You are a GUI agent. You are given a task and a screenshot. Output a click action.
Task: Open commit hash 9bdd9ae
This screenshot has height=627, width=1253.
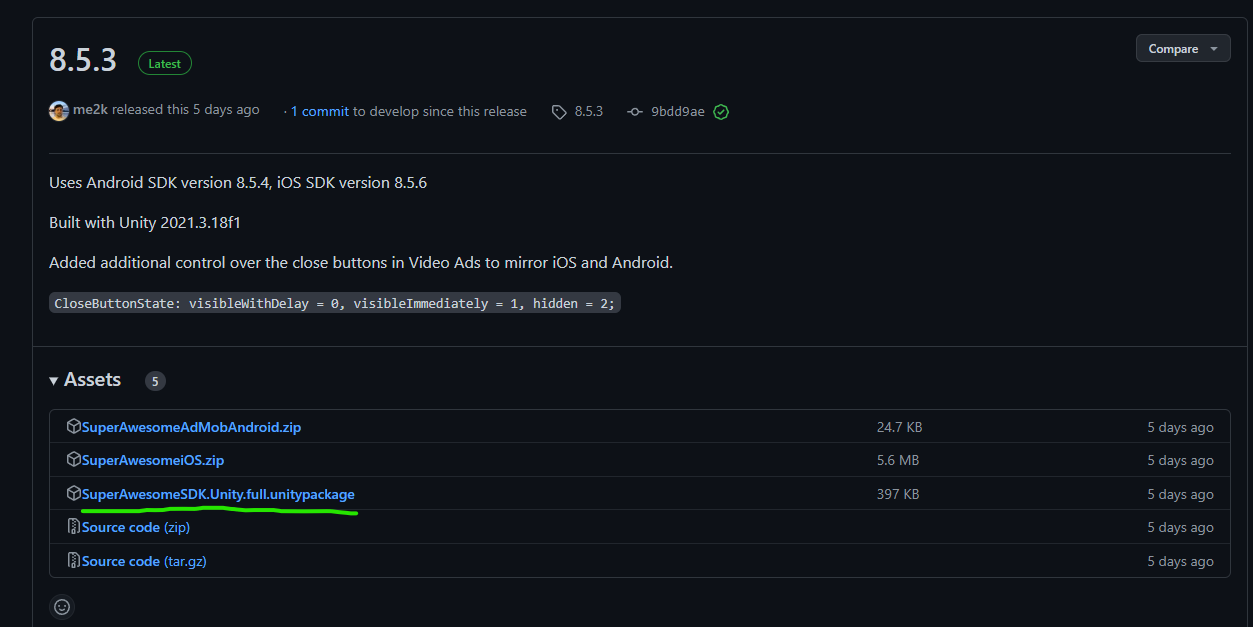click(x=677, y=112)
